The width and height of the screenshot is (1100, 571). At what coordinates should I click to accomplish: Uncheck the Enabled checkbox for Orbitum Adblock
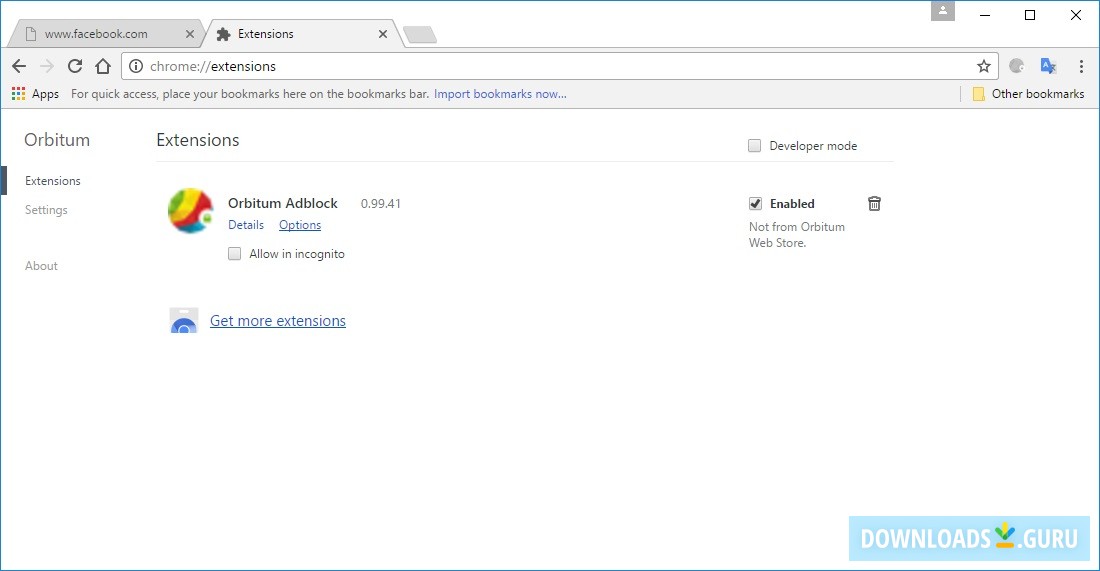(x=756, y=204)
